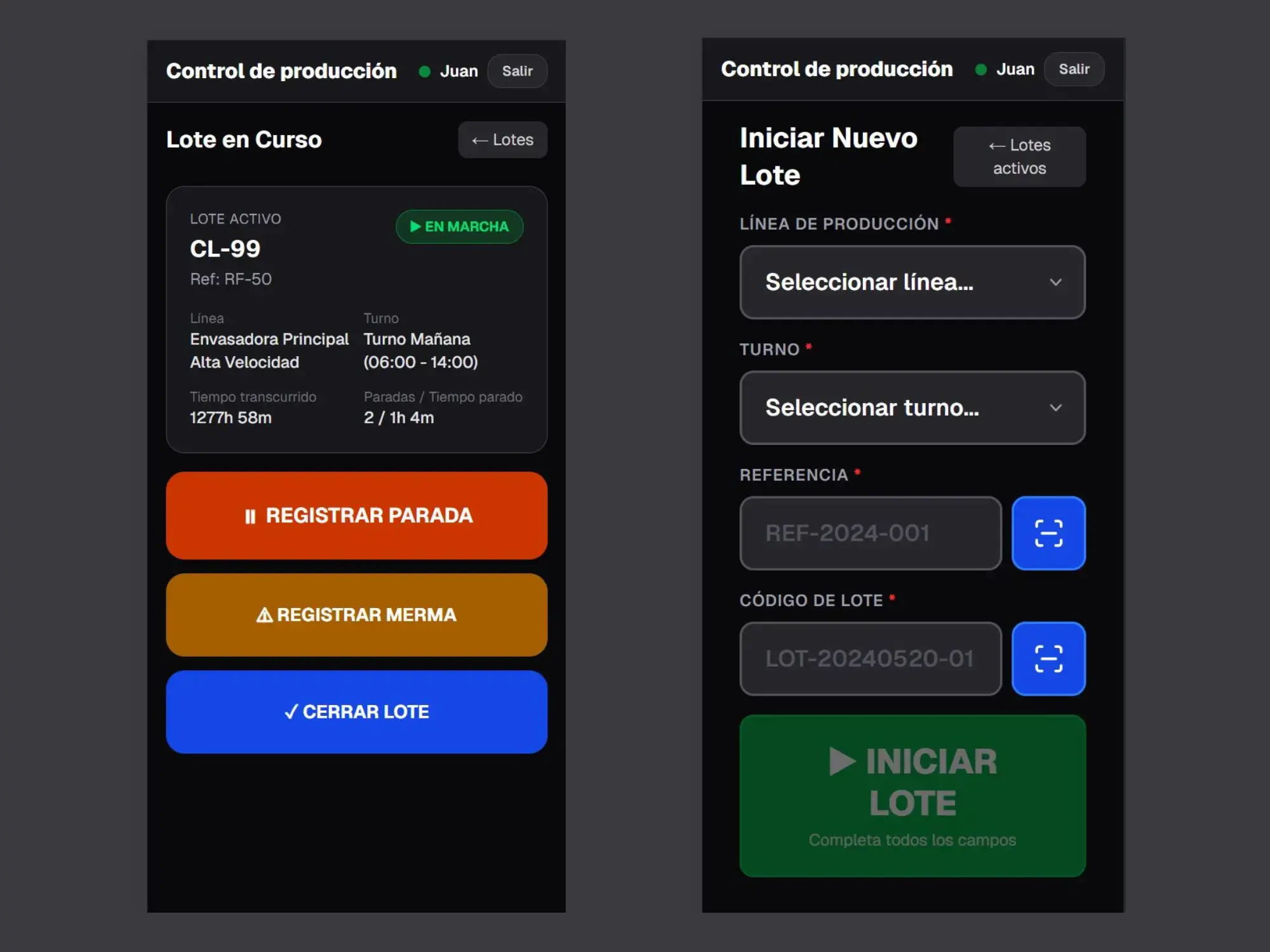Click the Iniciar Lote button
The image size is (1270, 952).
[912, 796]
